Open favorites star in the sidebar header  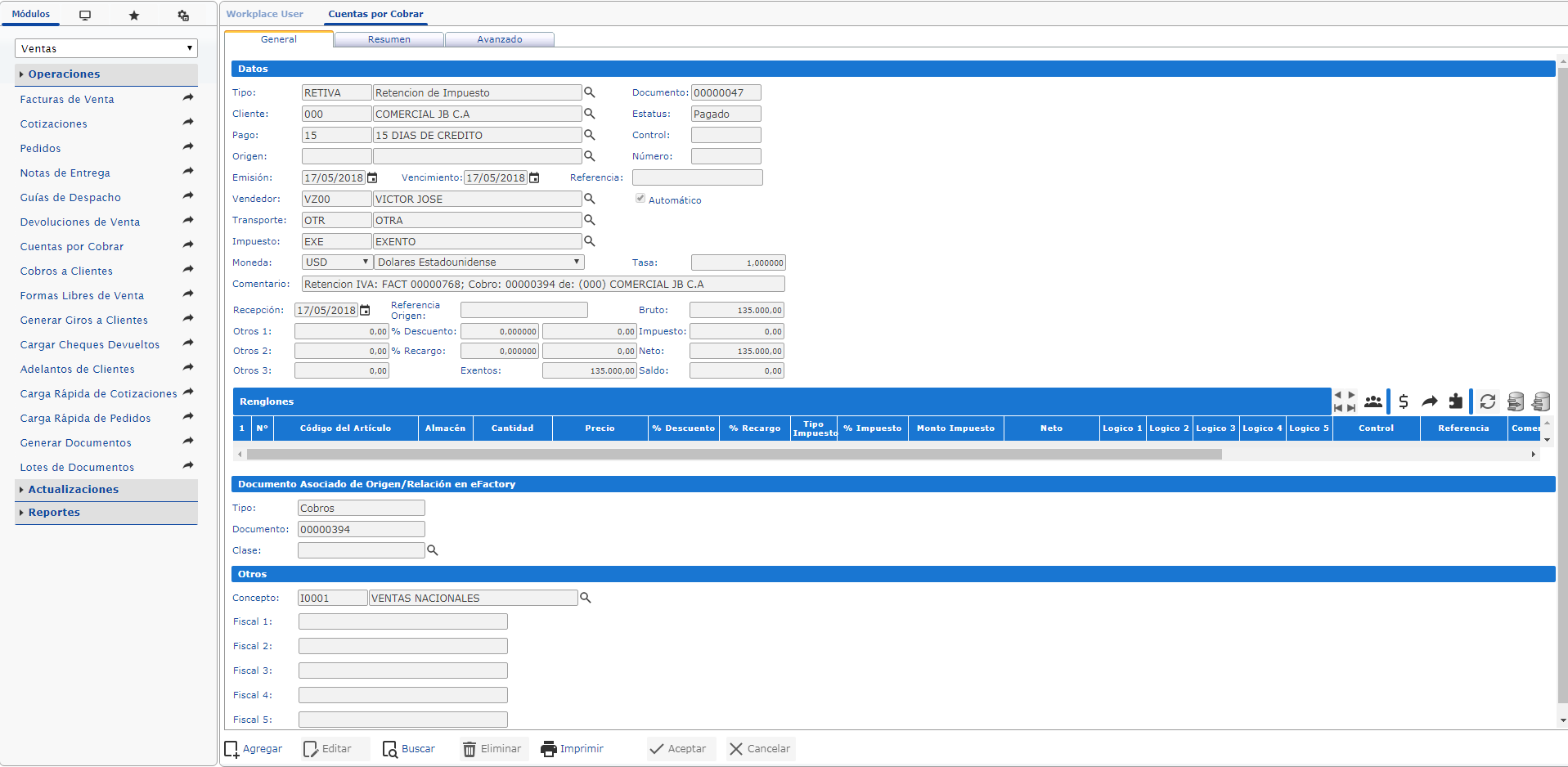(134, 15)
